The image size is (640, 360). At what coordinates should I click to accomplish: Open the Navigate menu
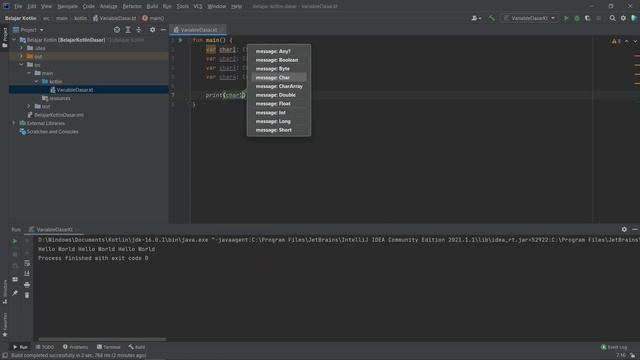tap(67, 6)
